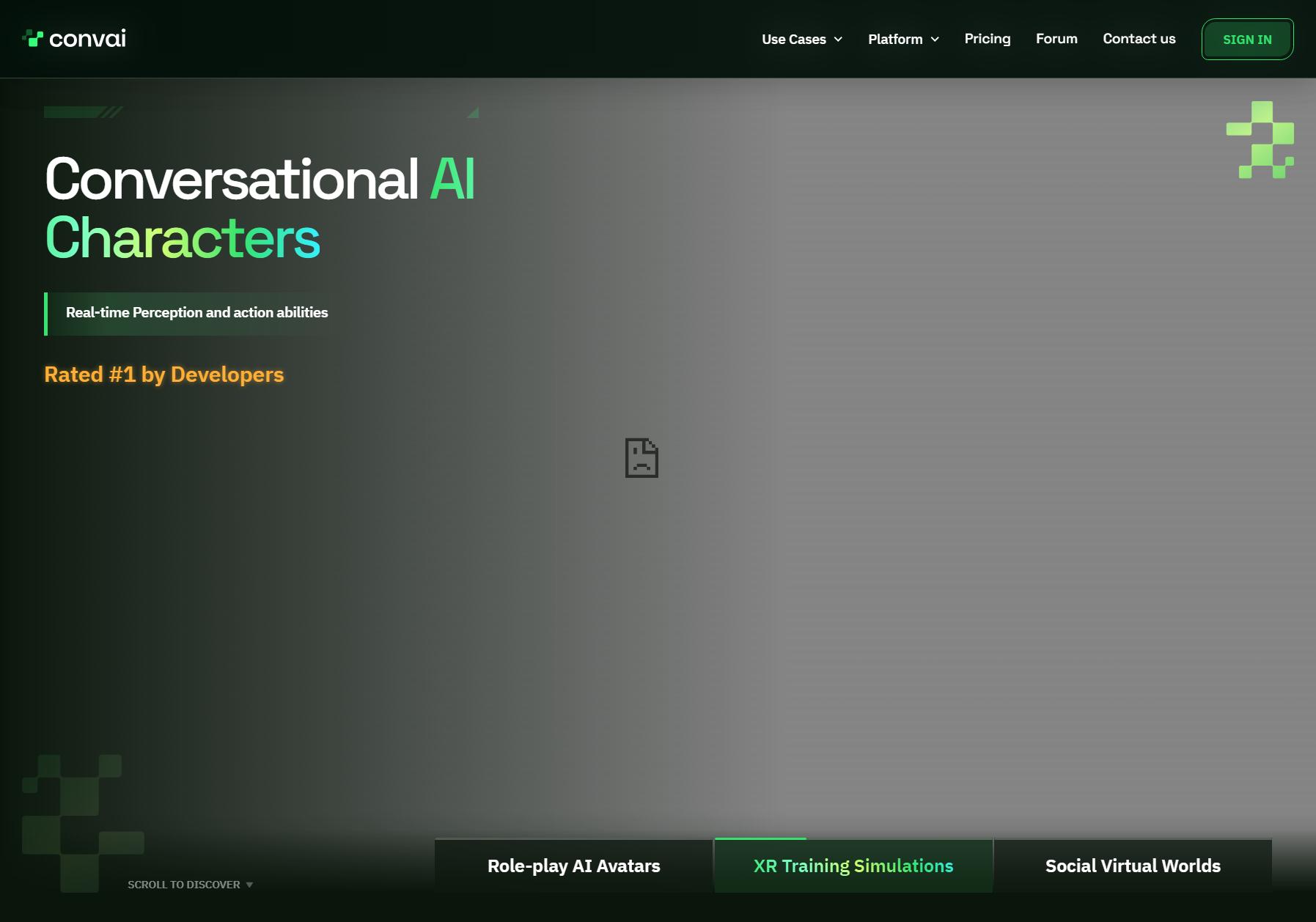This screenshot has height=922, width=1316.
Task: Select the Social Virtual Worlds tab
Action: (1133, 866)
